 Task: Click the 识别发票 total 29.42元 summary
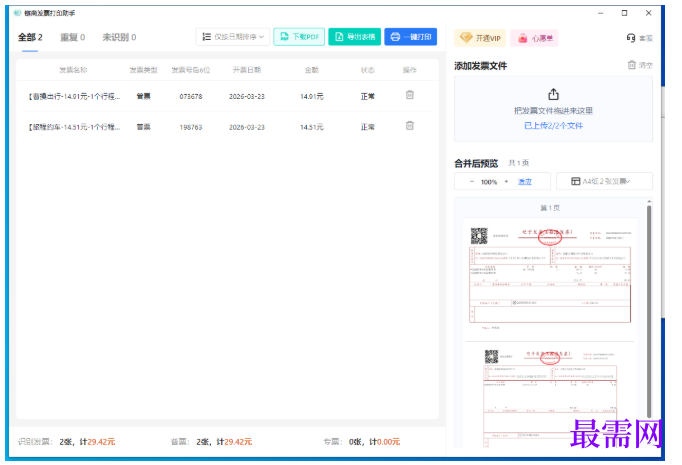coord(67,442)
